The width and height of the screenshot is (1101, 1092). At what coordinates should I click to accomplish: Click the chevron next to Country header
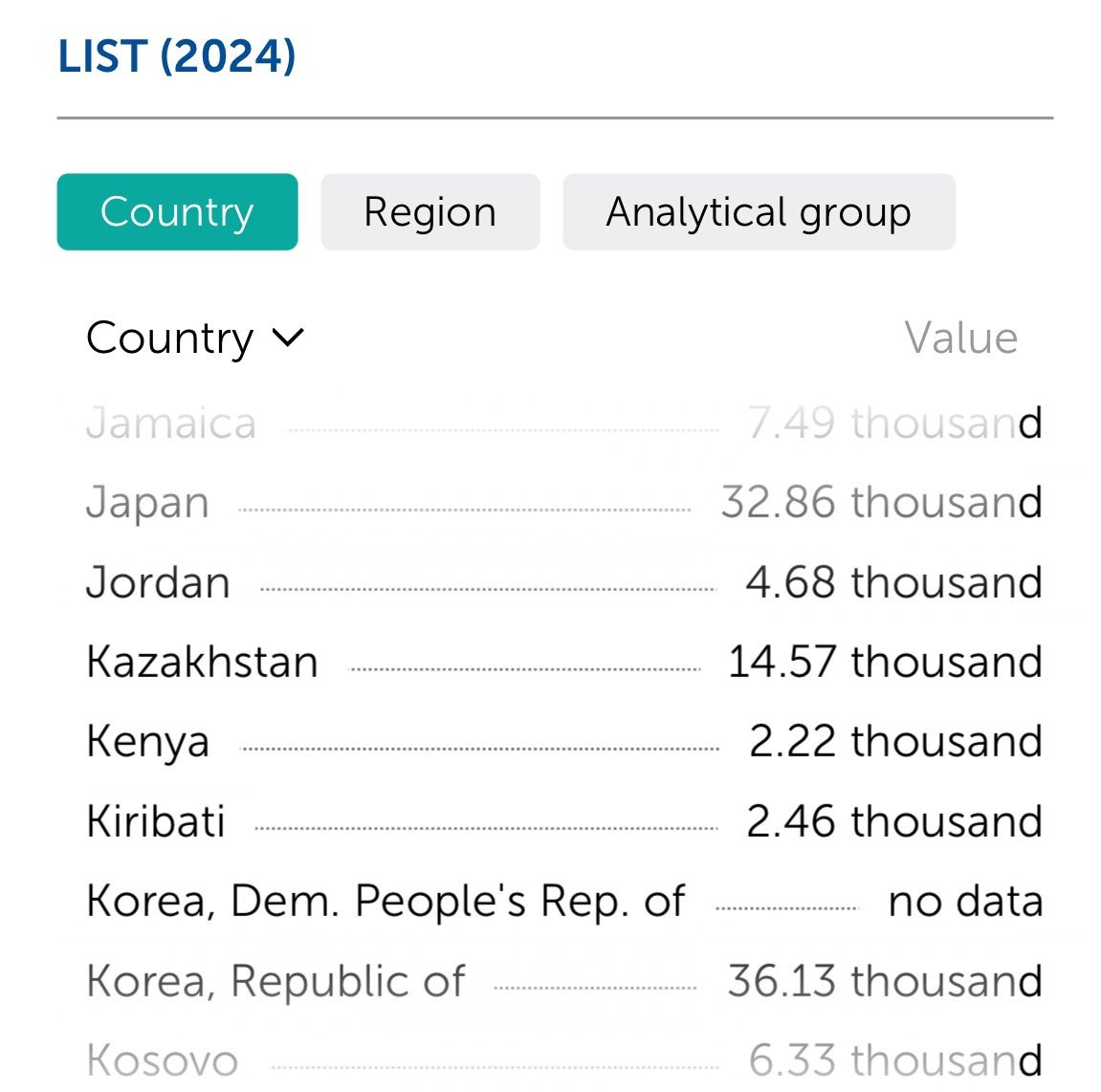pyautogui.click(x=287, y=338)
